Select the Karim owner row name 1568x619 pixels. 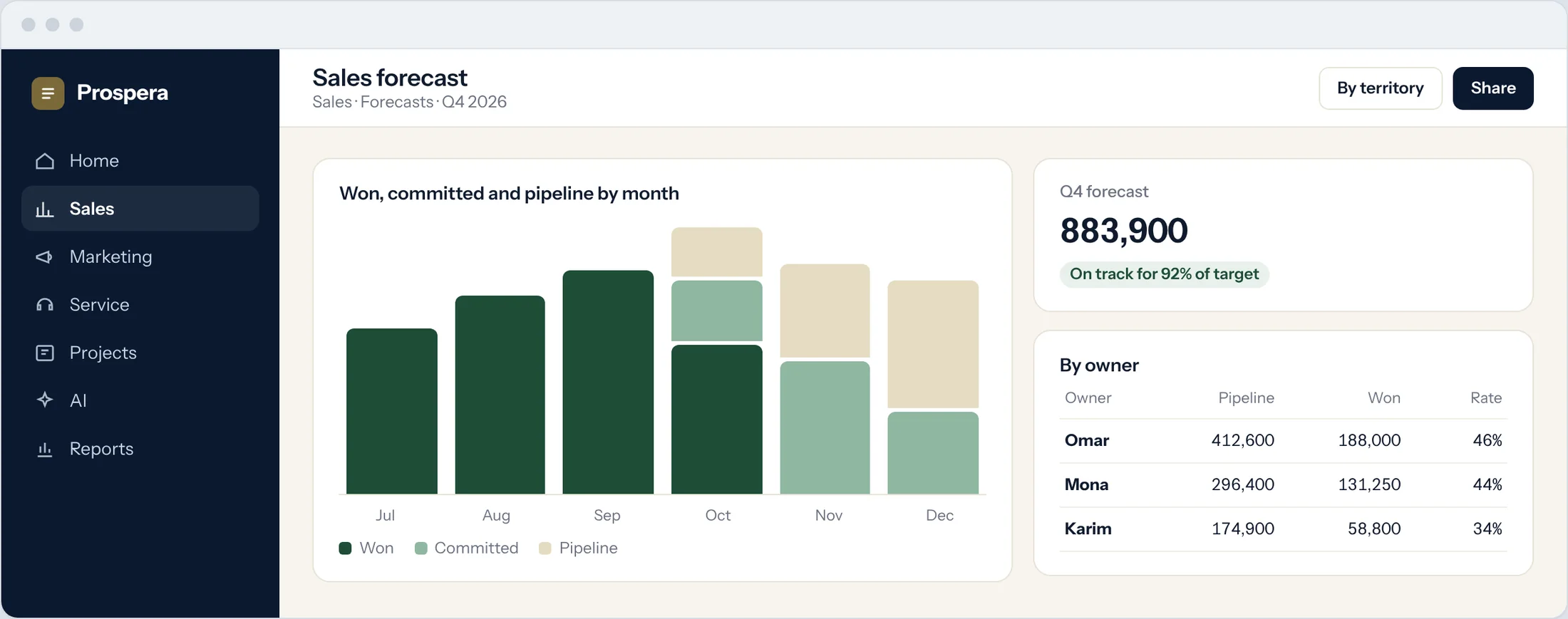pyautogui.click(x=1088, y=529)
